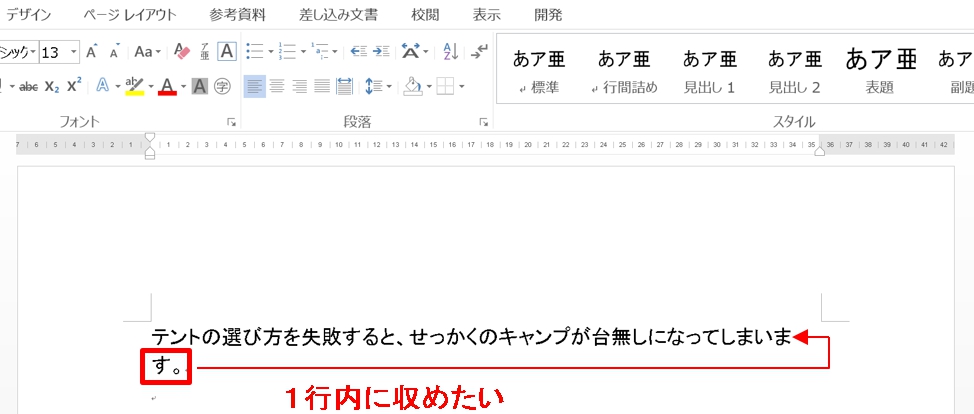The height and width of the screenshot is (414, 974).
Task: Open the 開発 tab
Action: point(548,15)
